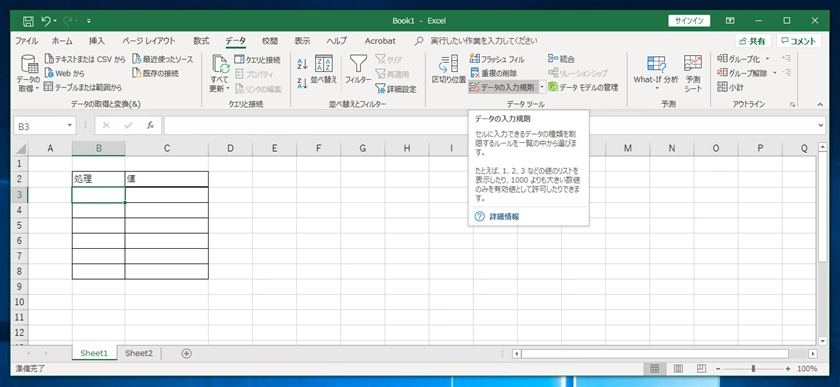The width and height of the screenshot is (840, 387).
Task: Switch to the 校閲 tab
Action: tap(270, 41)
